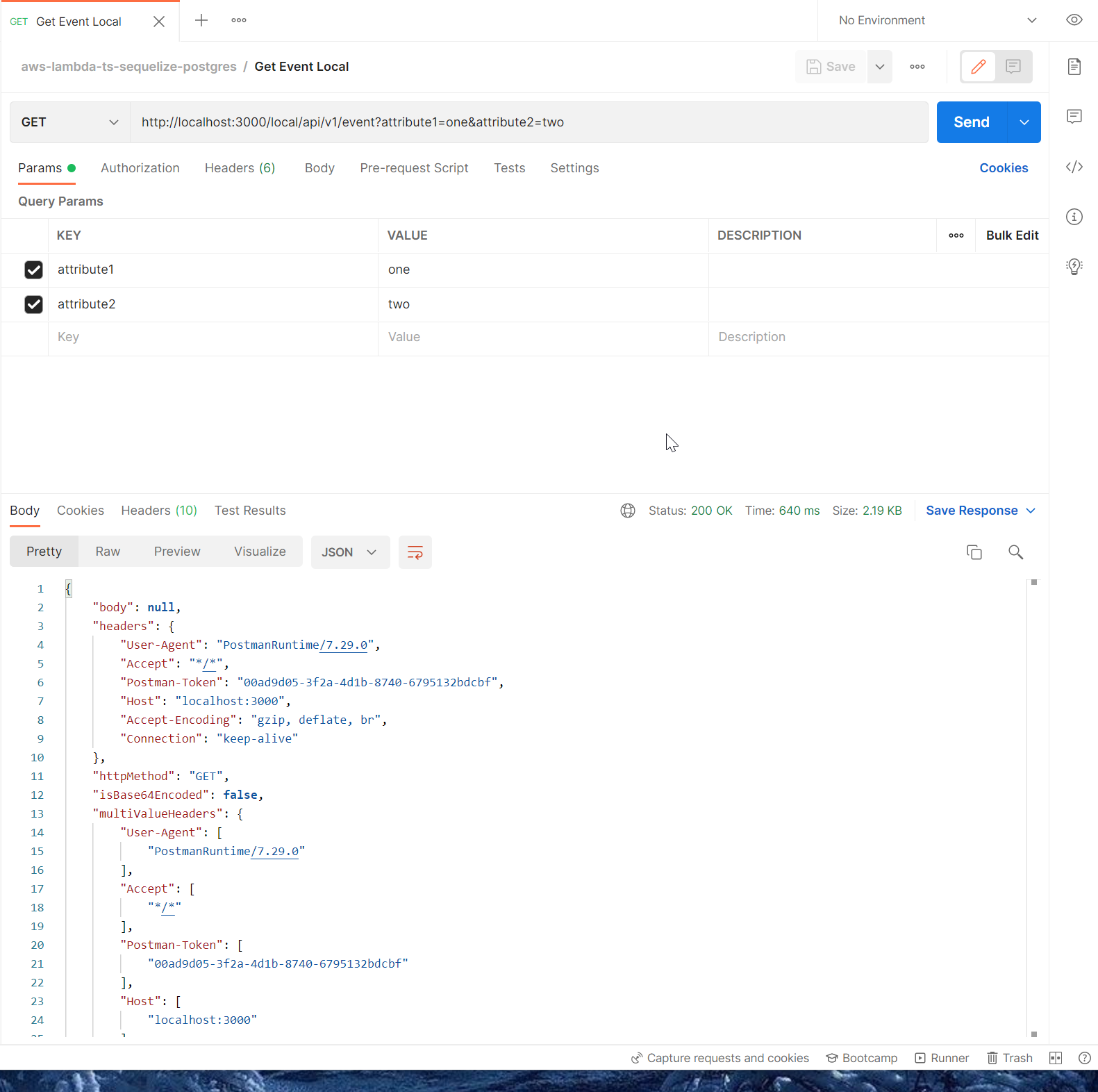
Task: Select the Pretty response view
Action: (x=44, y=552)
